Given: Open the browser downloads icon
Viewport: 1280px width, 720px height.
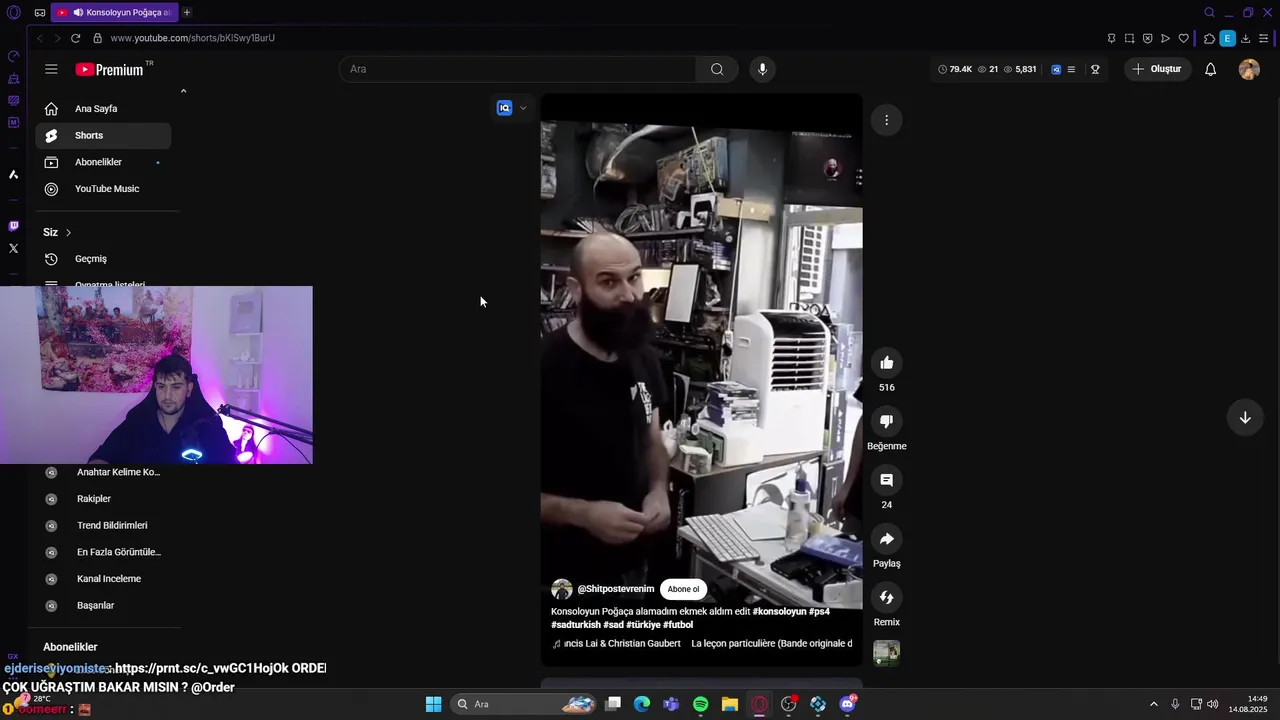Looking at the screenshot, I should tap(1245, 38).
